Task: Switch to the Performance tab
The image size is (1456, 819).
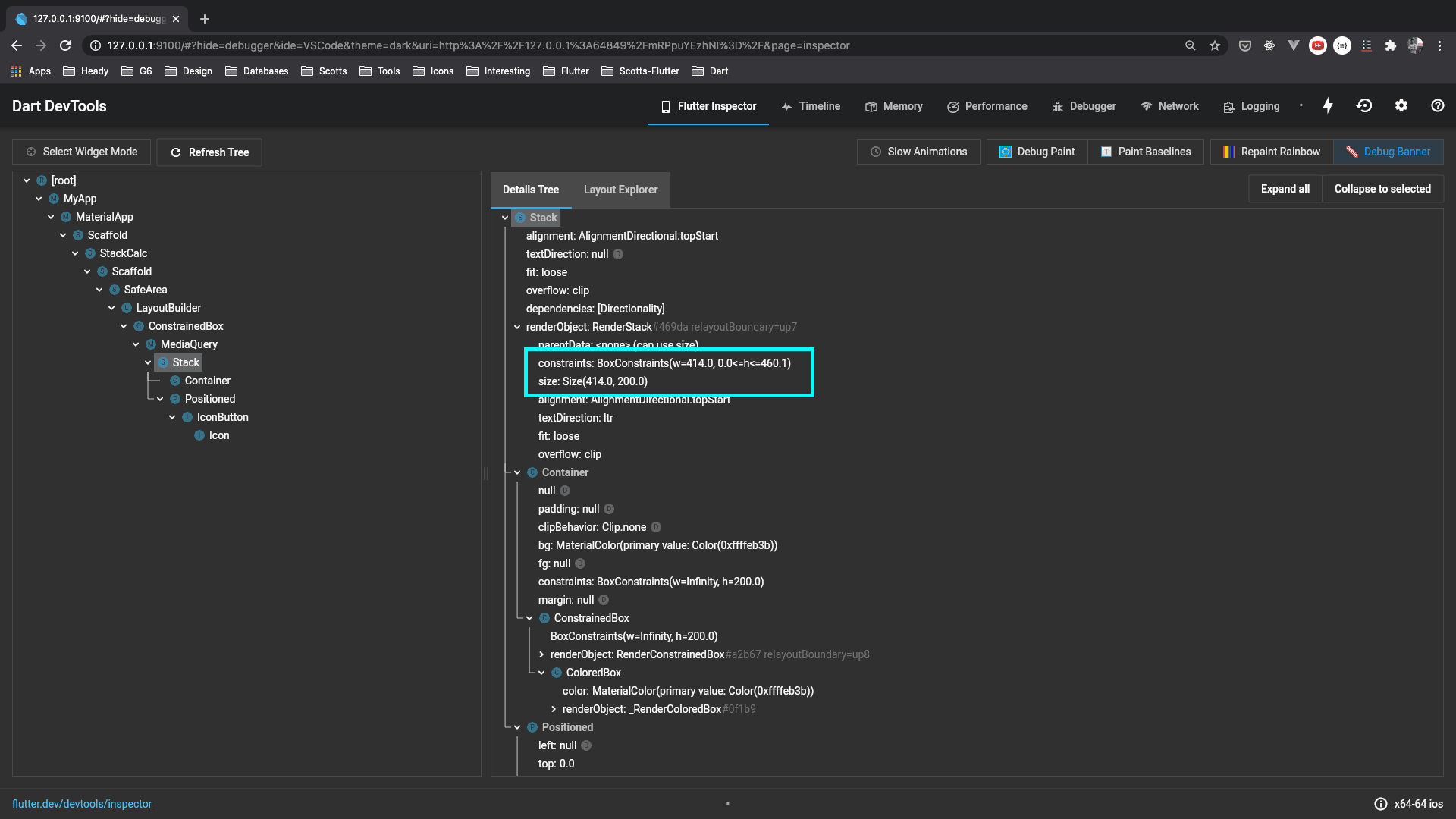Action: pyautogui.click(x=987, y=106)
